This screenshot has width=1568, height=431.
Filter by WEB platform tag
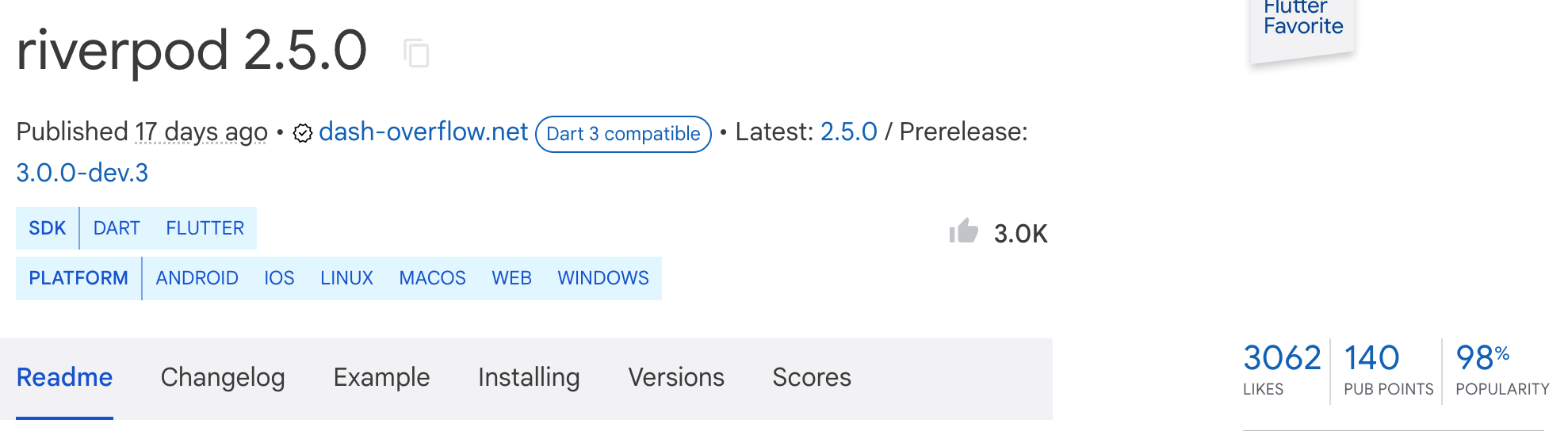coord(511,278)
